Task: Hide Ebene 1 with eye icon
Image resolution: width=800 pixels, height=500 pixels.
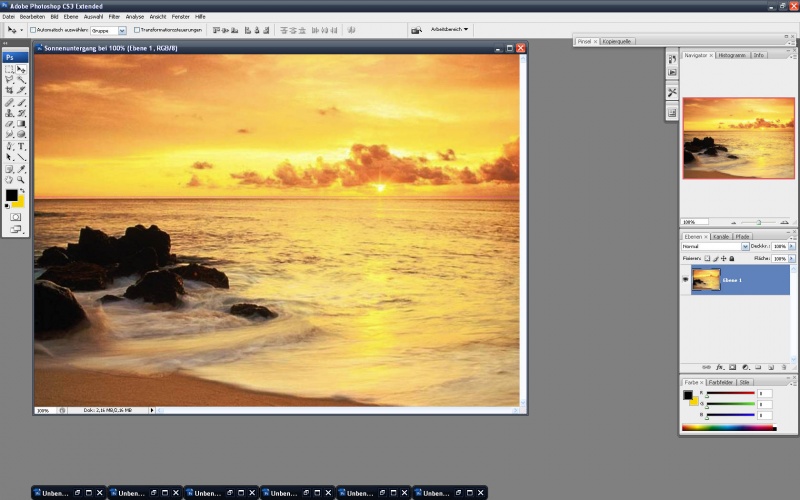Action: 685,280
